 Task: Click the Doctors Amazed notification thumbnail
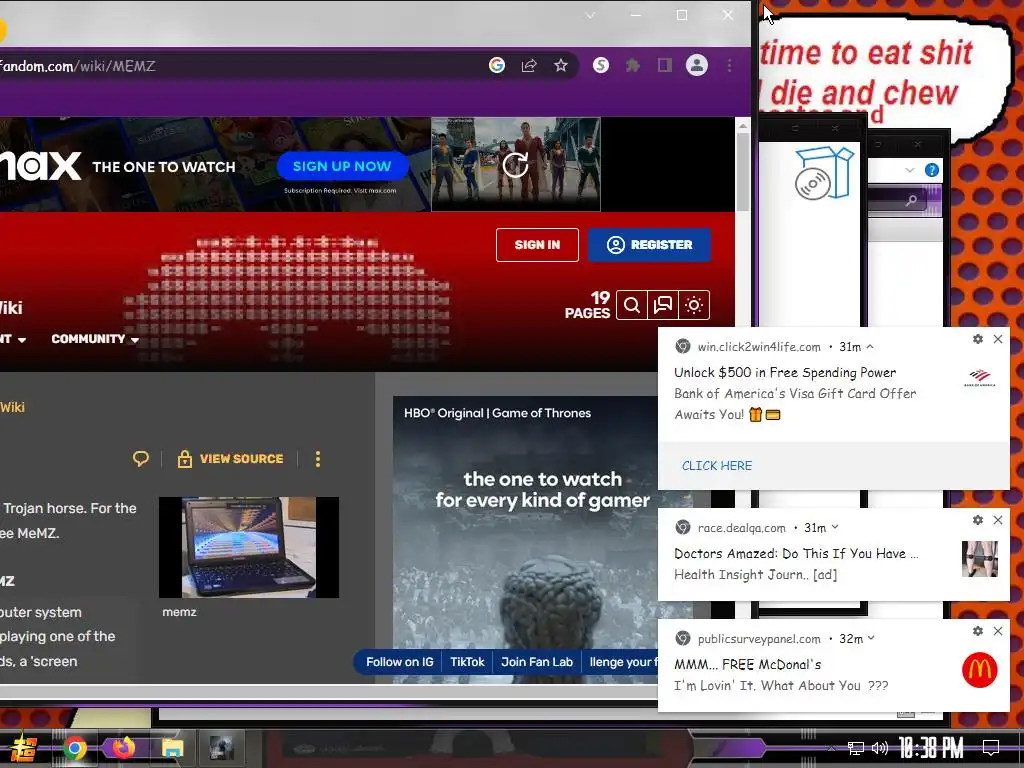coord(980,559)
